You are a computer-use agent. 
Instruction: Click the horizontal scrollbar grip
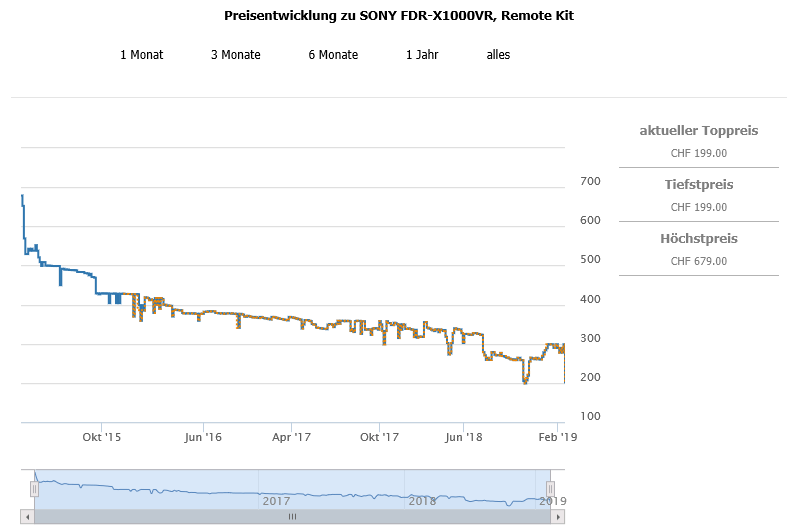(x=293, y=517)
